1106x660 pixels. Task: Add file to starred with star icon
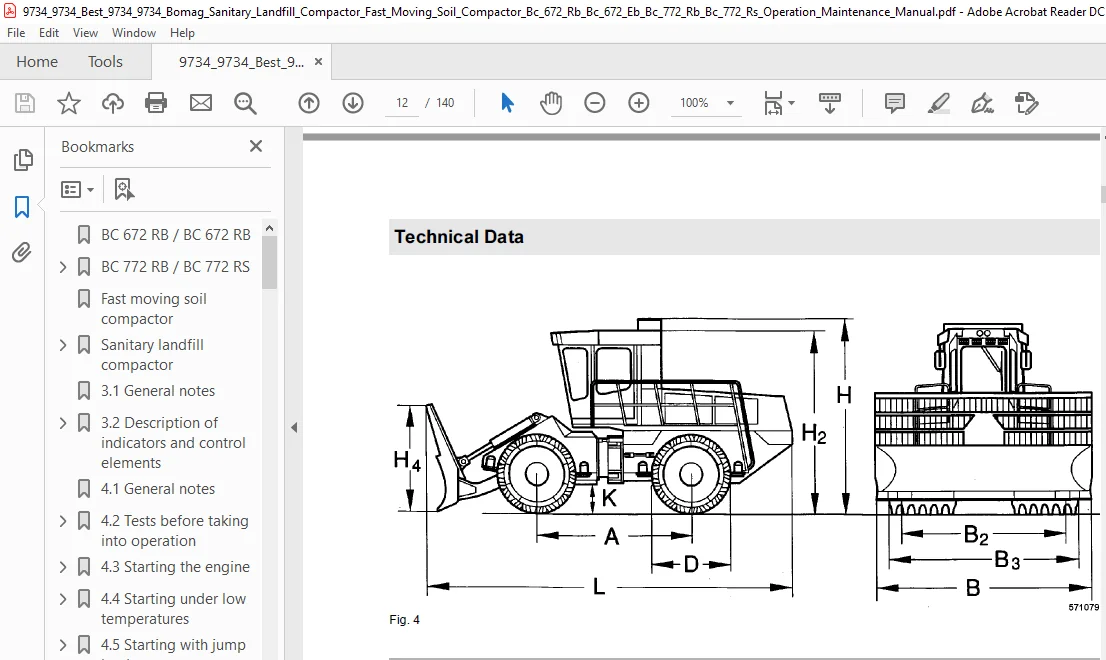68,103
